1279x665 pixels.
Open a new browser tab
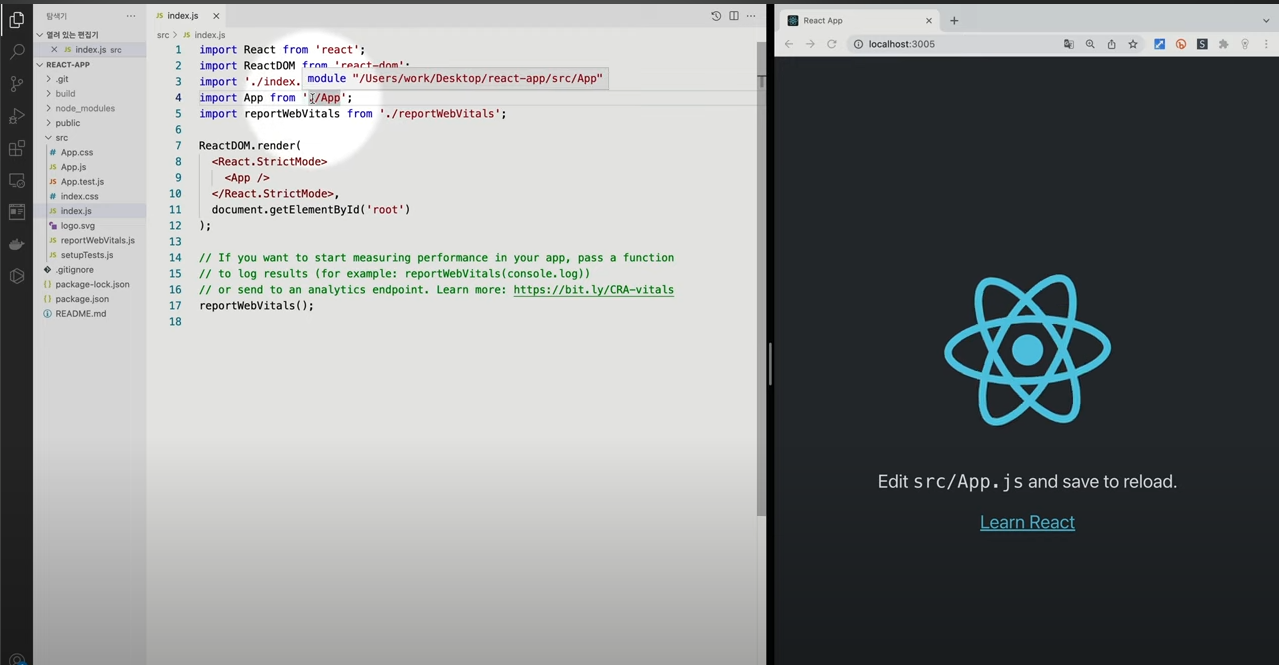click(954, 20)
